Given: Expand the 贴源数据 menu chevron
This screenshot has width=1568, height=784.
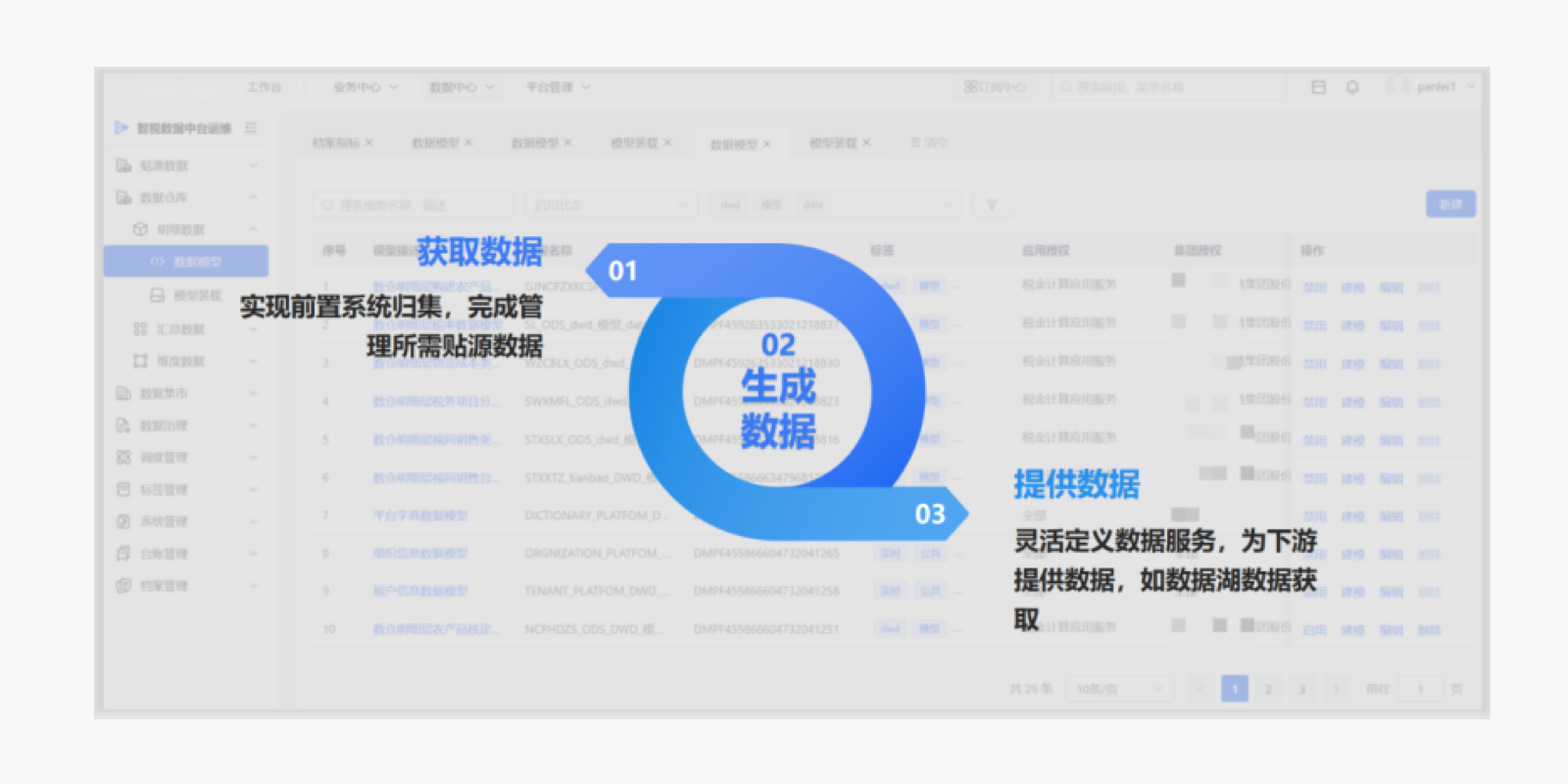Looking at the screenshot, I should click(253, 166).
